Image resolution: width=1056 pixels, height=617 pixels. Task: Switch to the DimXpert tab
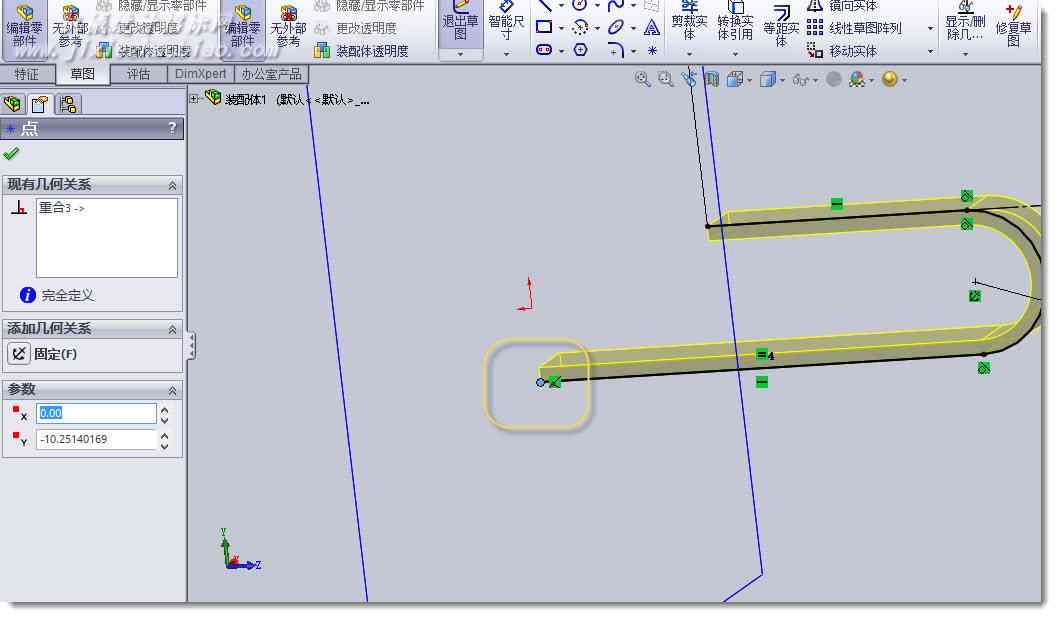200,74
